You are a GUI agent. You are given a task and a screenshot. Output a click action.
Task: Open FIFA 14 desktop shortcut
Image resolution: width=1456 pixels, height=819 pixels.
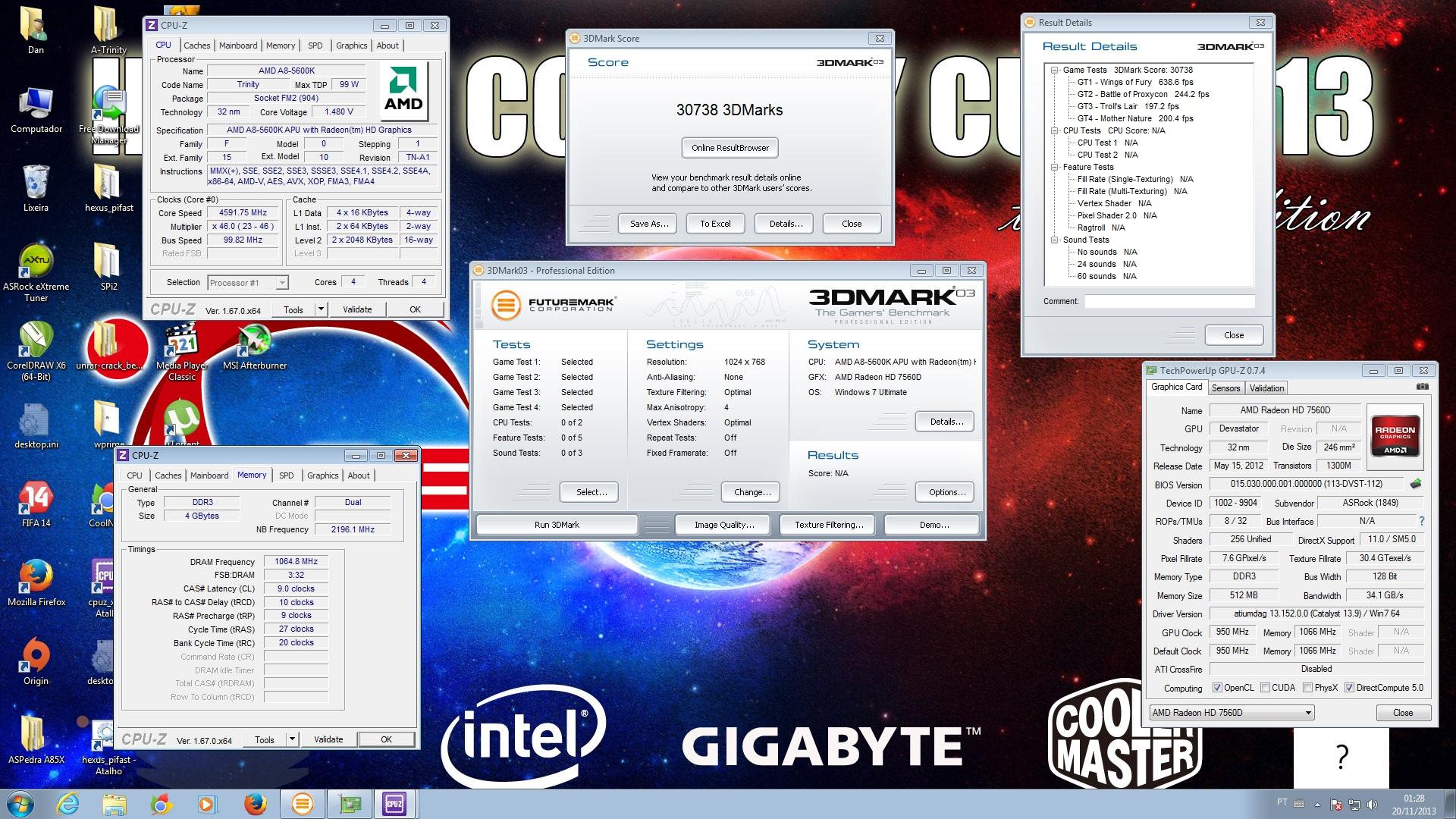click(x=36, y=504)
